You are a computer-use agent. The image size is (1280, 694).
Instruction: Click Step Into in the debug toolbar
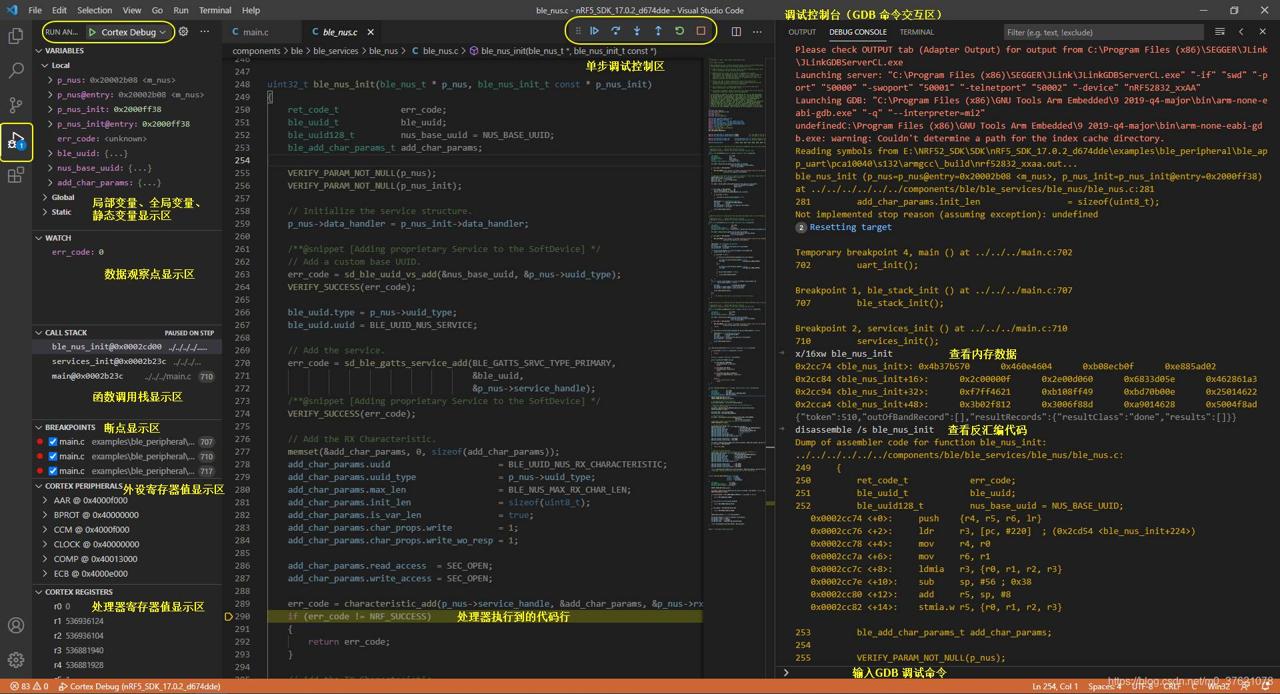[637, 31]
